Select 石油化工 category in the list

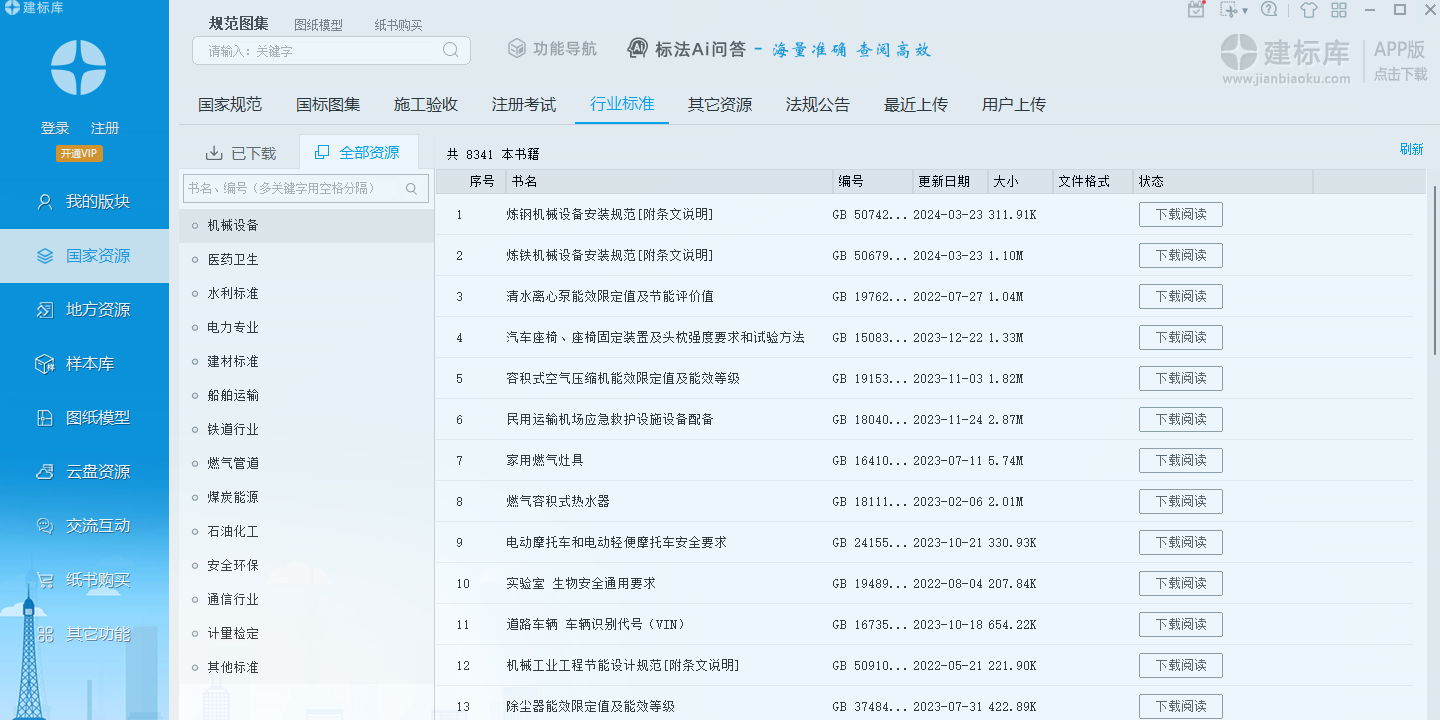pyautogui.click(x=233, y=531)
